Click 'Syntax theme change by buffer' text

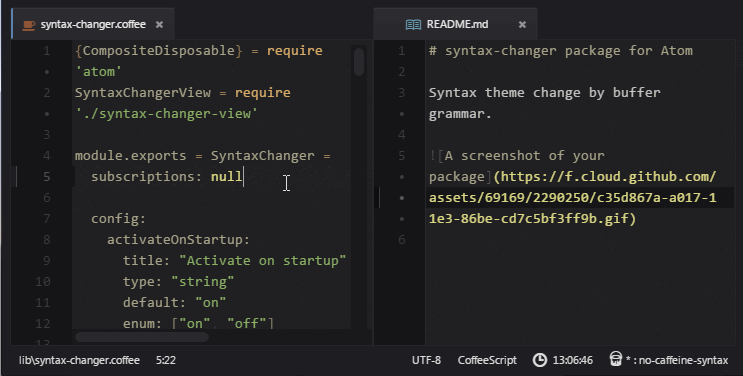544,92
